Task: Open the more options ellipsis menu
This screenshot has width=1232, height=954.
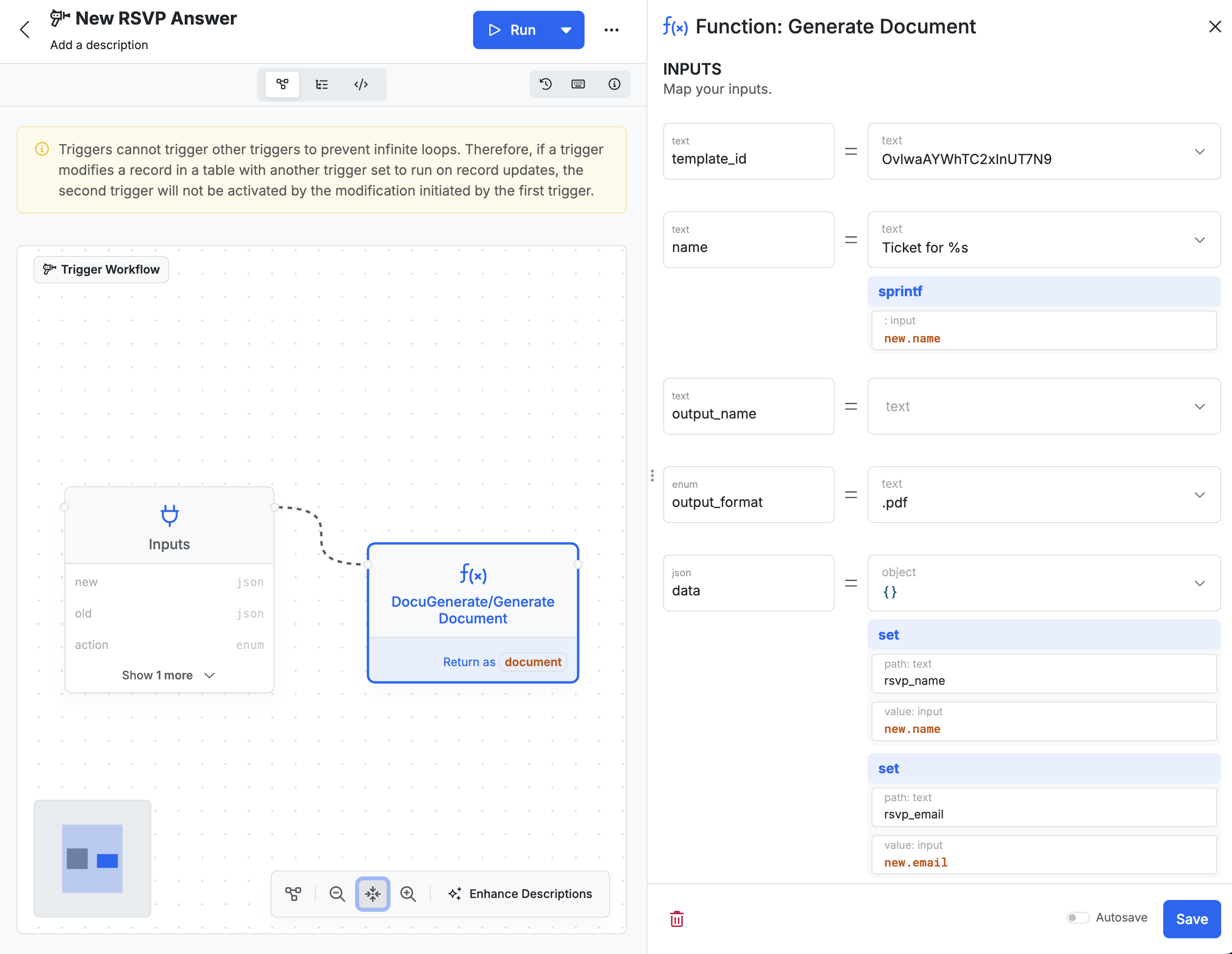Action: (x=612, y=29)
